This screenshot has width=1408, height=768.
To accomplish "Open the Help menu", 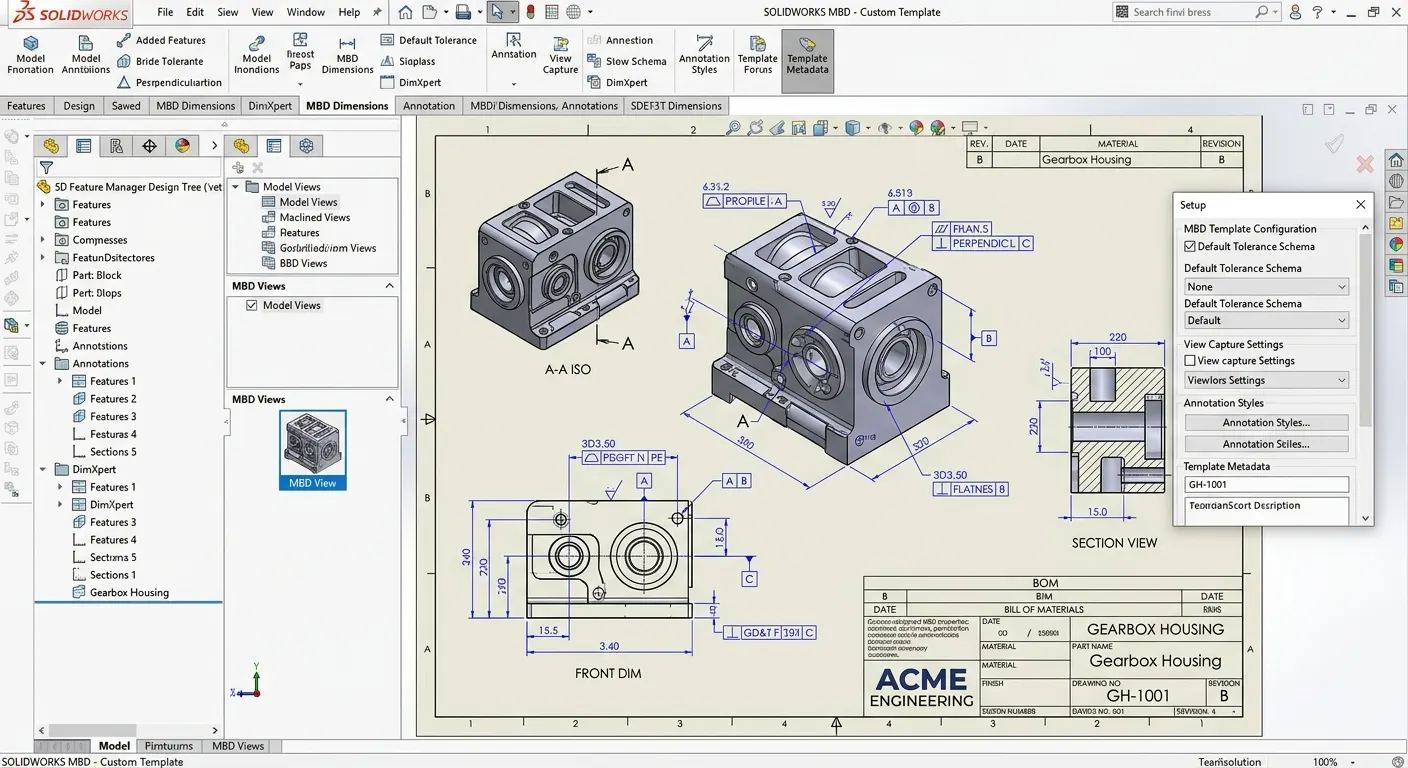I will click(349, 12).
